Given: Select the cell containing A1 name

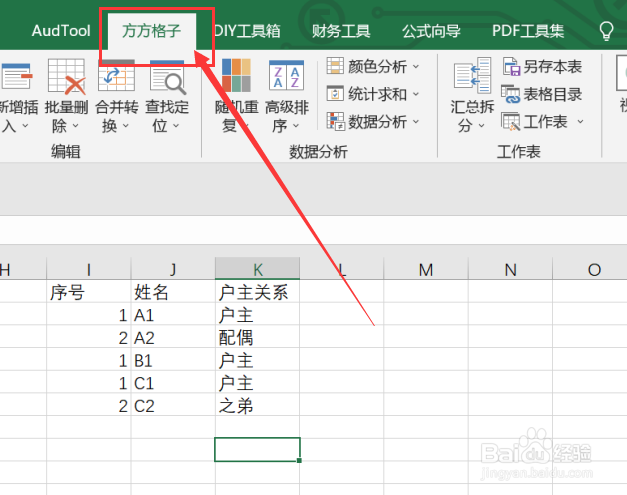Looking at the screenshot, I should [173, 314].
